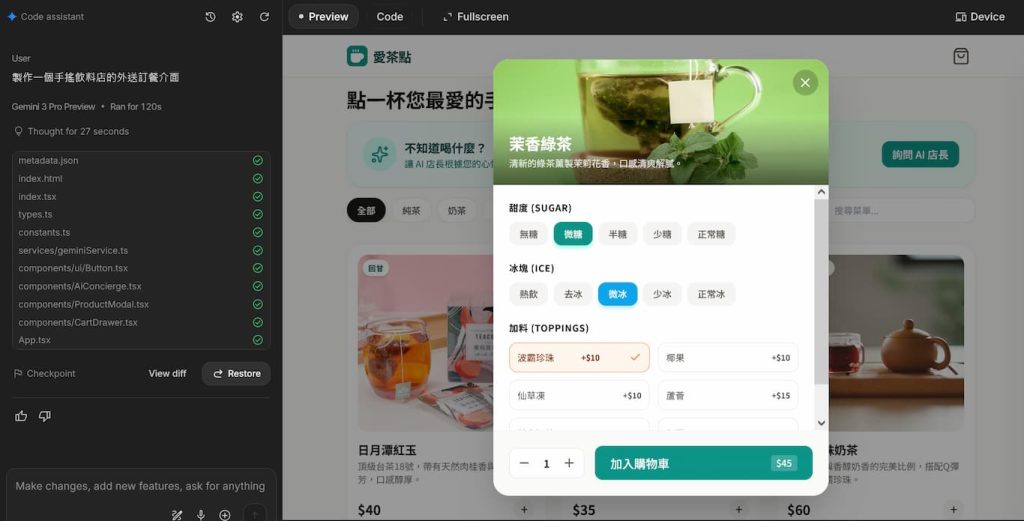Open the version history icon
Image resolution: width=1024 pixels, height=521 pixels.
point(210,17)
